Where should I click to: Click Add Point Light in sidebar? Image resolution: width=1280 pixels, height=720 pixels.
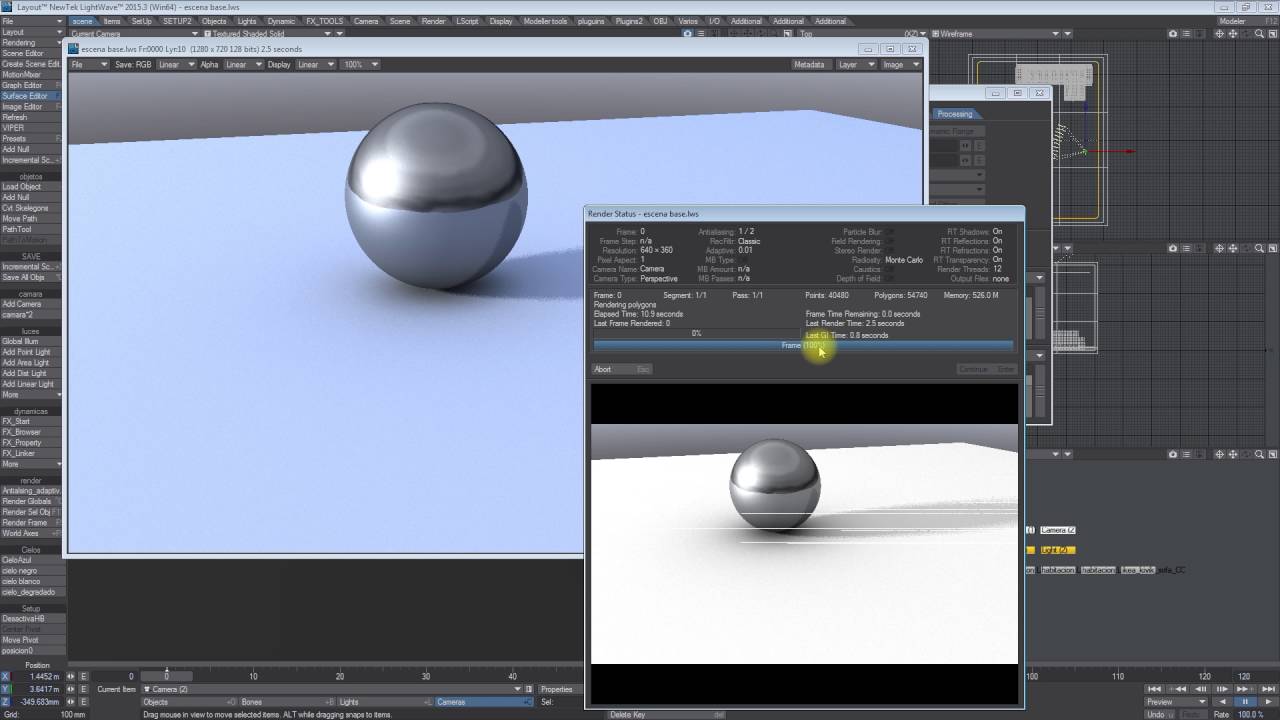[31, 352]
